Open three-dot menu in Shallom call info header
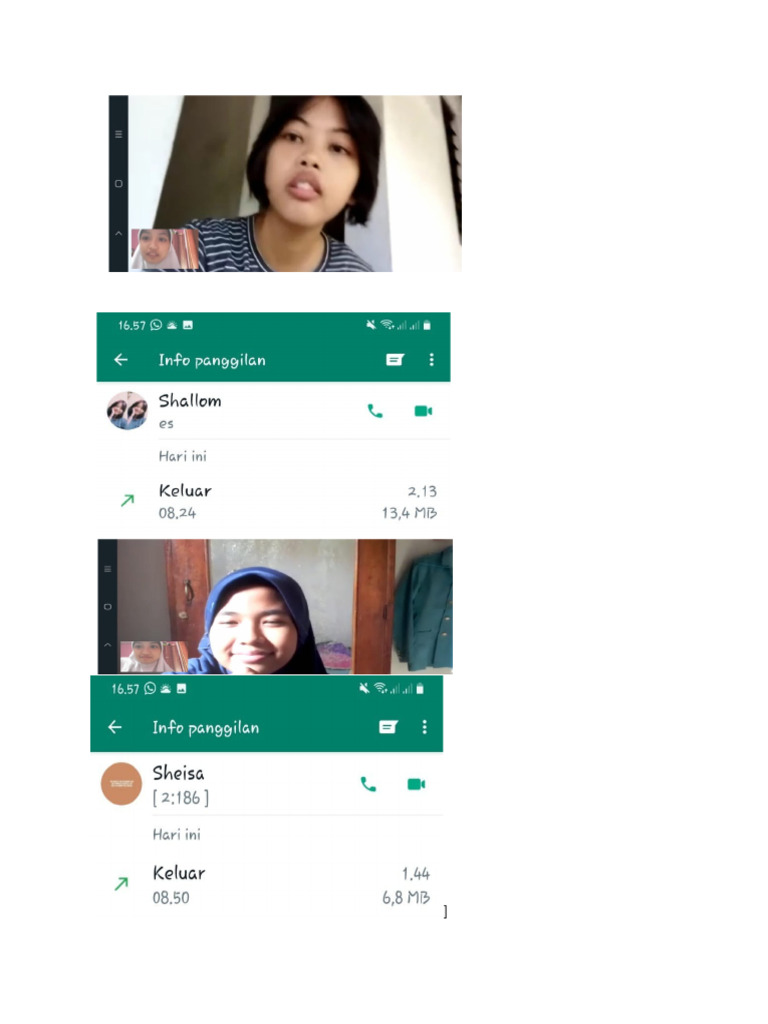 pos(431,360)
